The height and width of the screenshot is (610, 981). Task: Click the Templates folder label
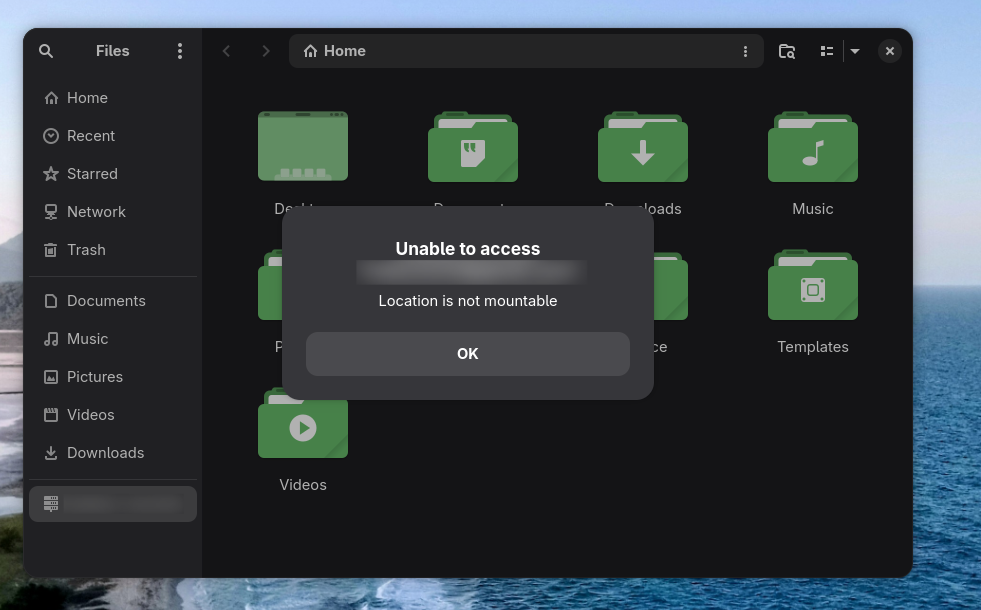click(813, 347)
